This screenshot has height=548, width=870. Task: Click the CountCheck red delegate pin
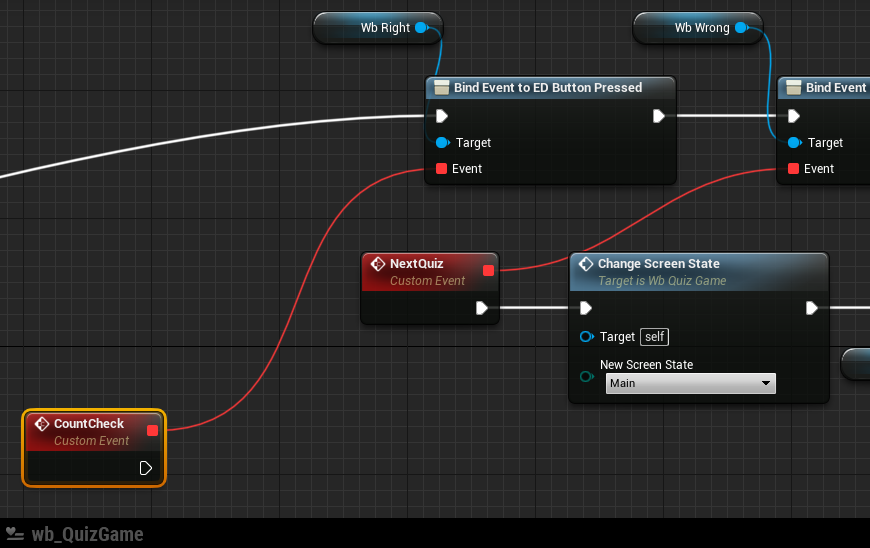153,430
